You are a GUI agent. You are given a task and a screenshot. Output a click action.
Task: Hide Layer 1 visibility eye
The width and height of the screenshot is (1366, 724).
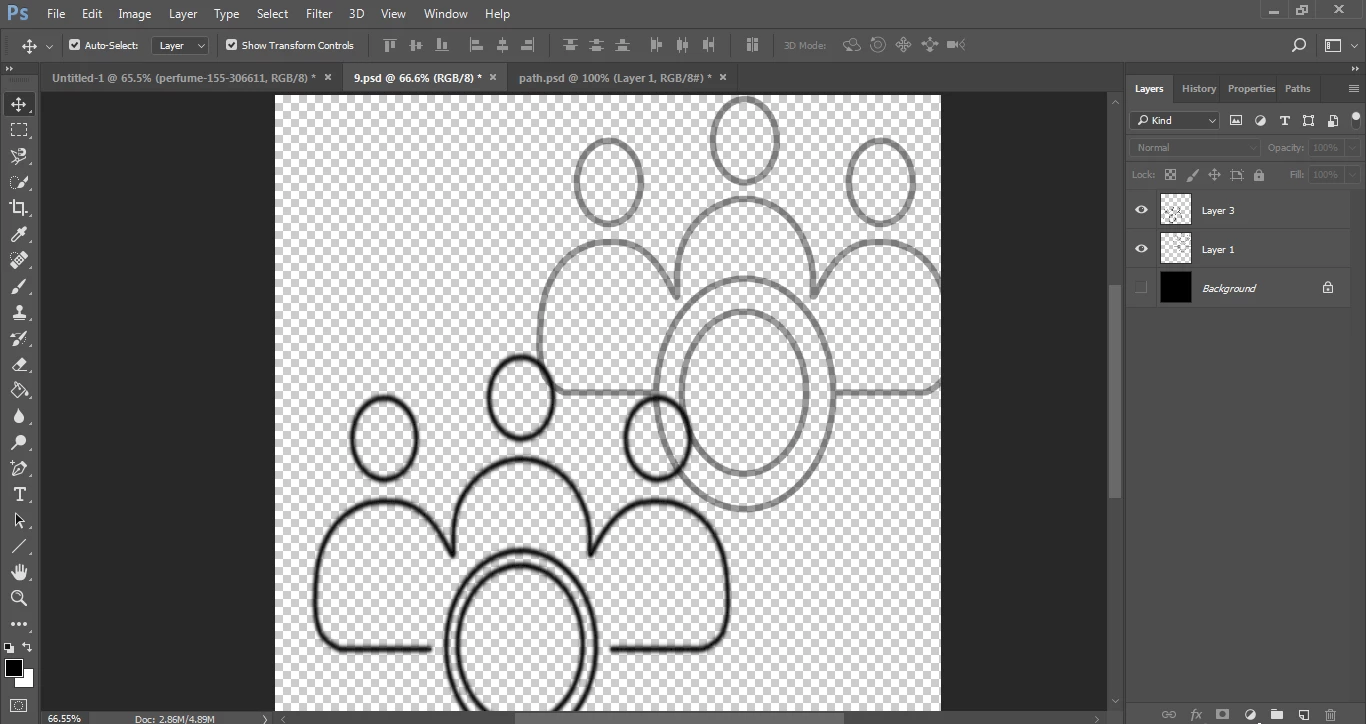click(x=1141, y=249)
